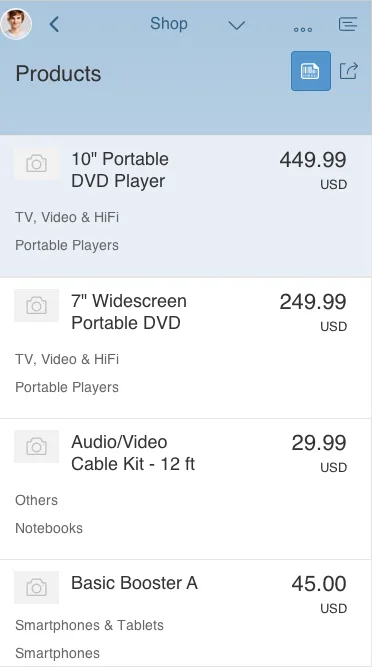Click the DVD Player camera placeholder image
This screenshot has width=372, height=667.
pyautogui.click(x=37, y=164)
